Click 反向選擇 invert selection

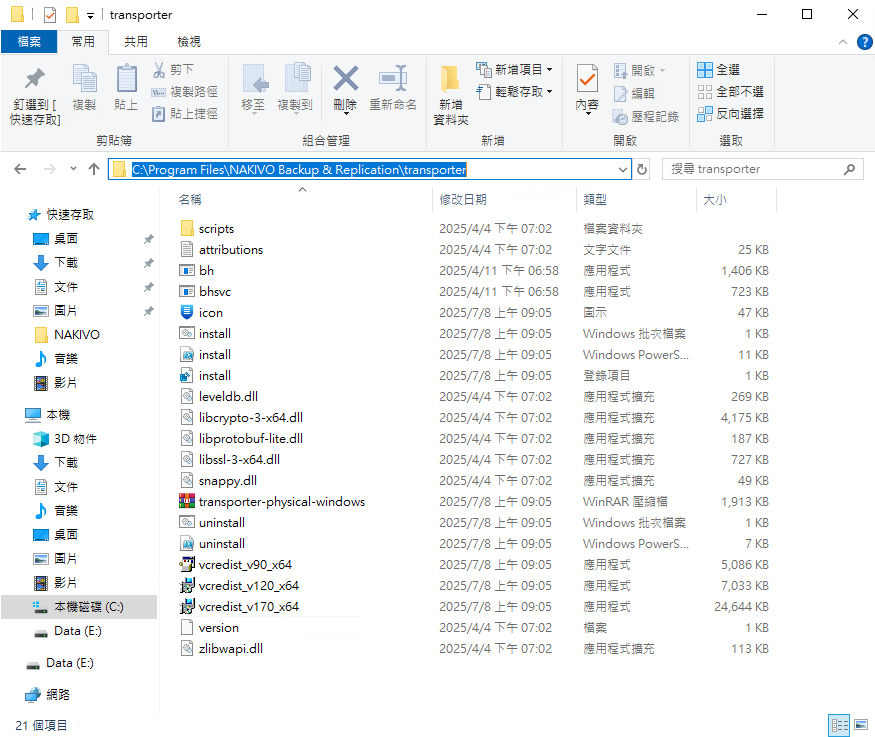pos(730,114)
